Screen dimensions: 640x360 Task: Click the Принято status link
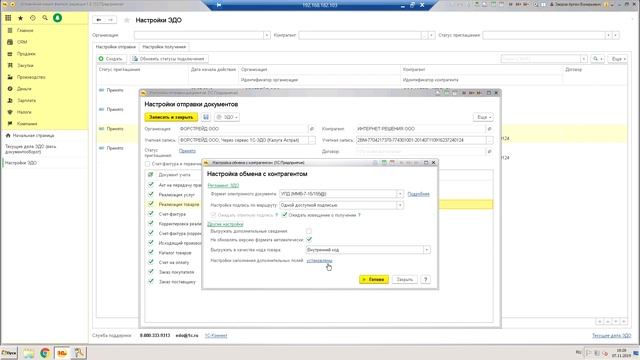[x=187, y=151]
